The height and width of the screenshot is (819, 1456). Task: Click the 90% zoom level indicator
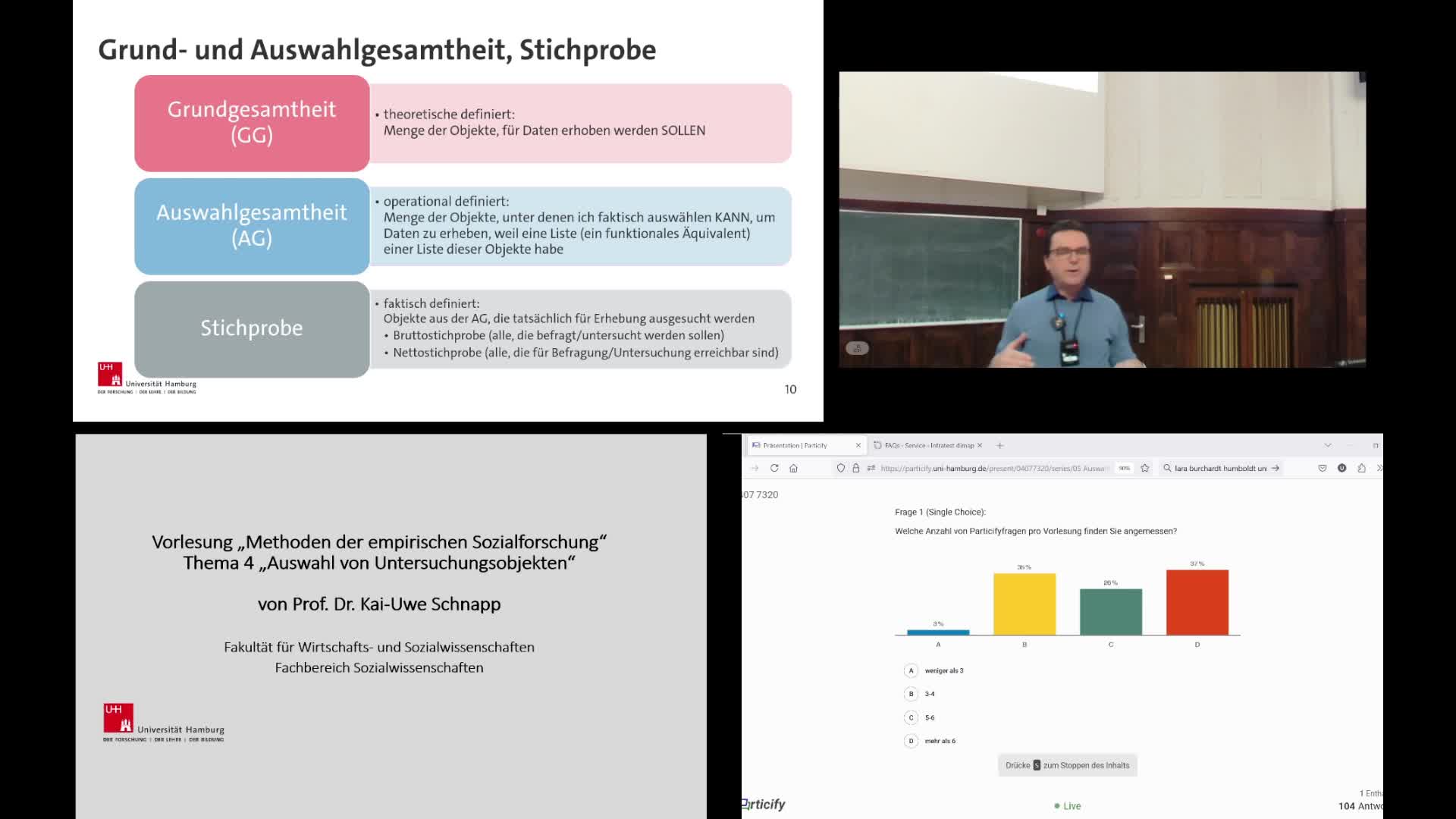(x=1124, y=468)
